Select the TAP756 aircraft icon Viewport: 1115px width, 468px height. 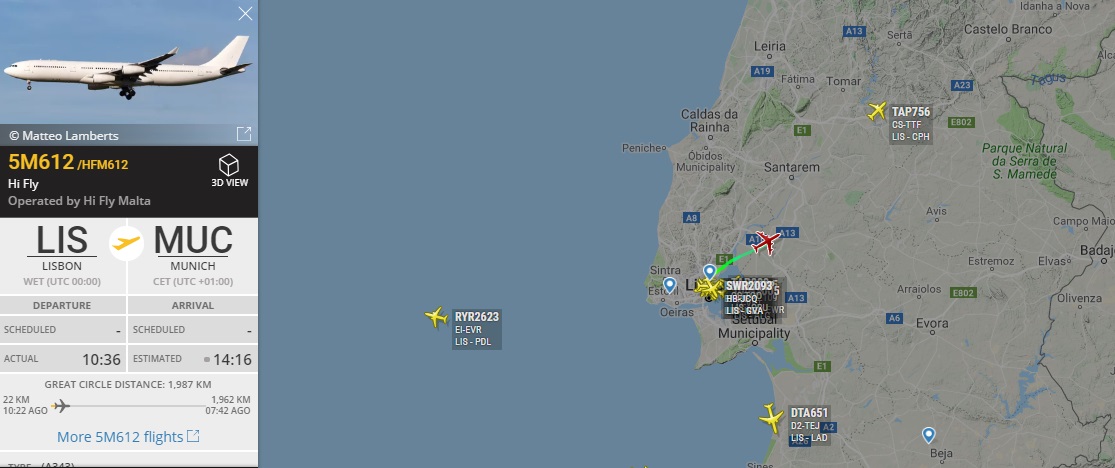tap(877, 112)
